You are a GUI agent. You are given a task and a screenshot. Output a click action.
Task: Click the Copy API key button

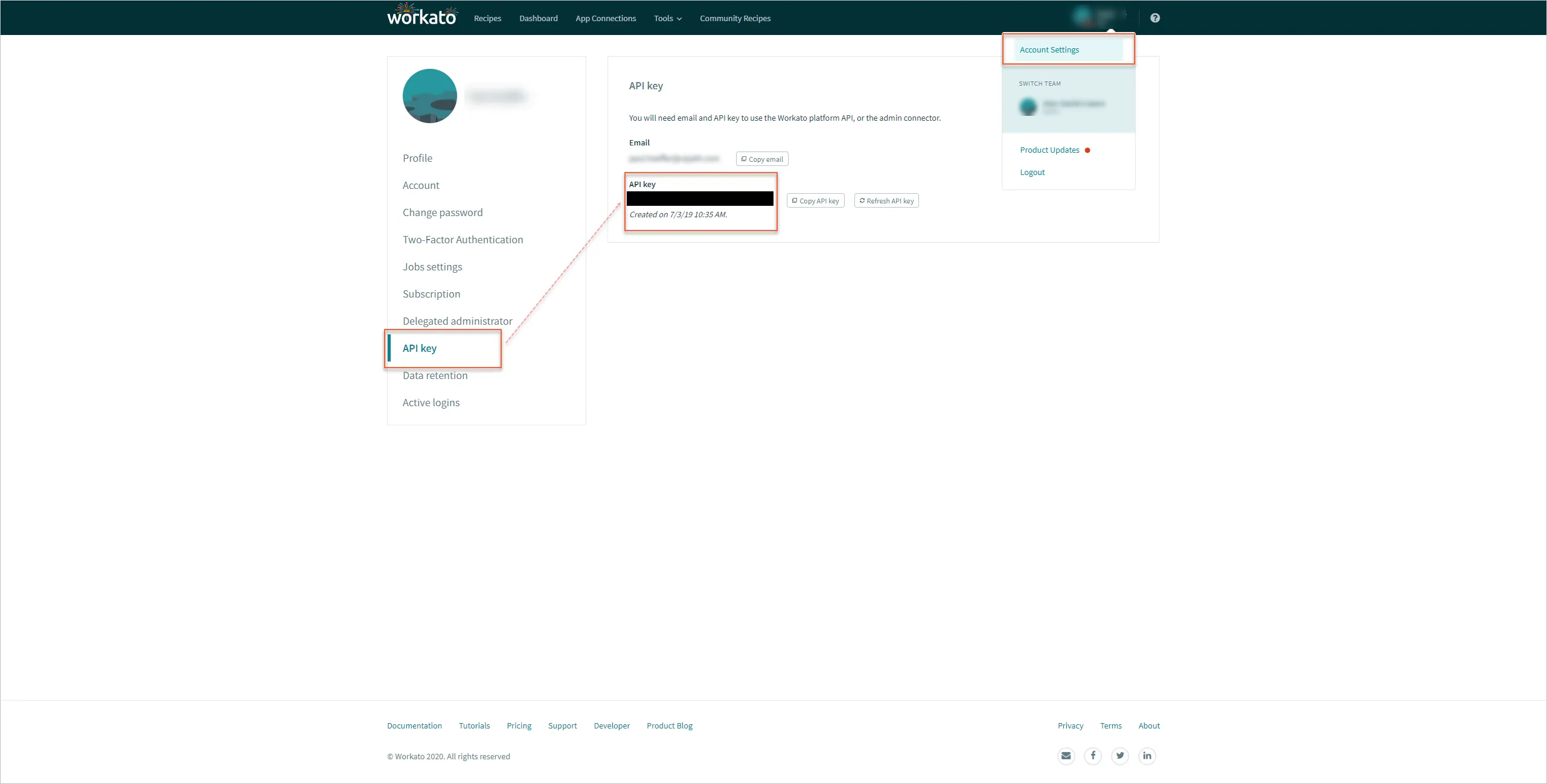816,201
